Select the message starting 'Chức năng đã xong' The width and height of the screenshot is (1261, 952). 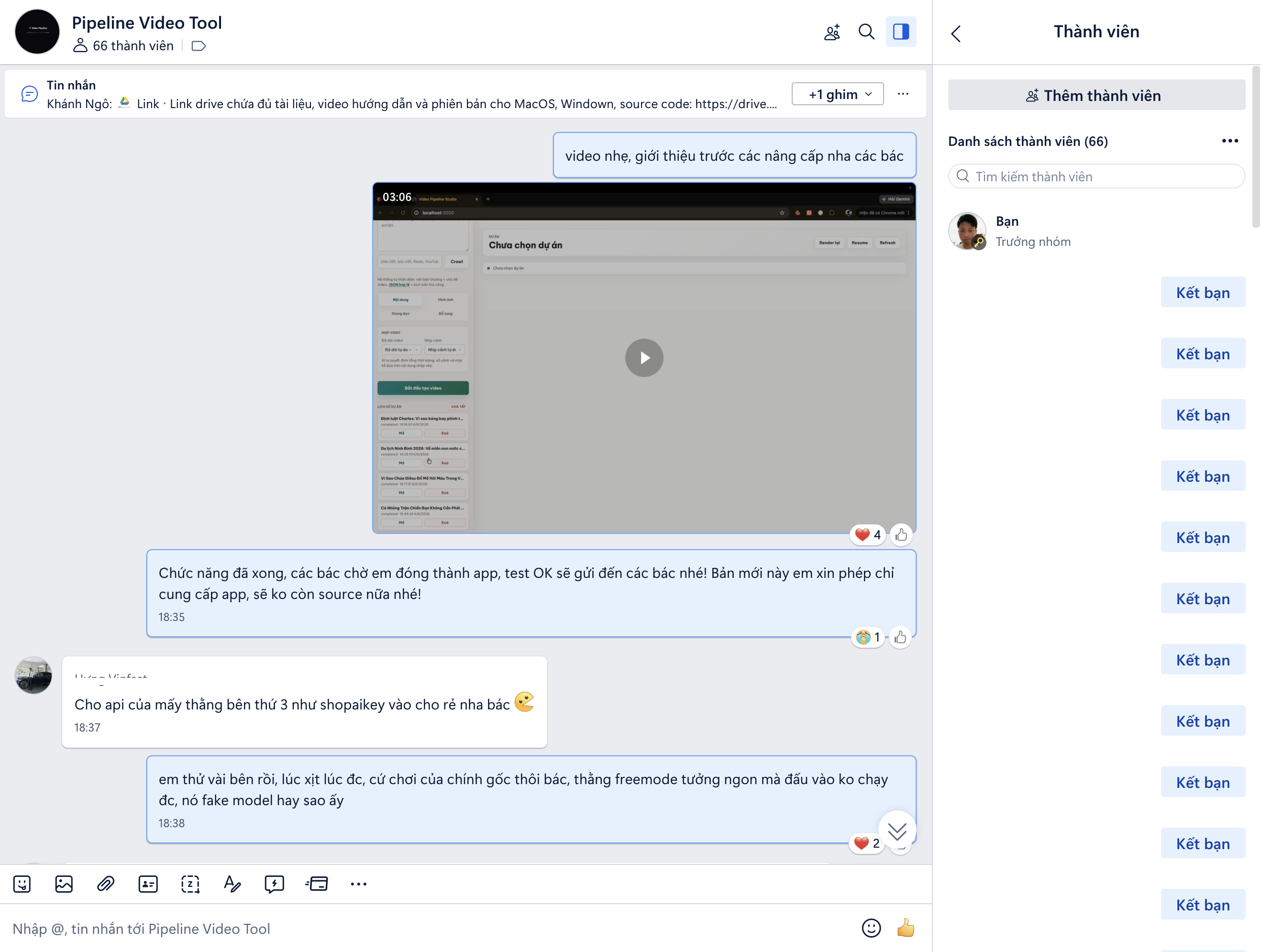(531, 593)
